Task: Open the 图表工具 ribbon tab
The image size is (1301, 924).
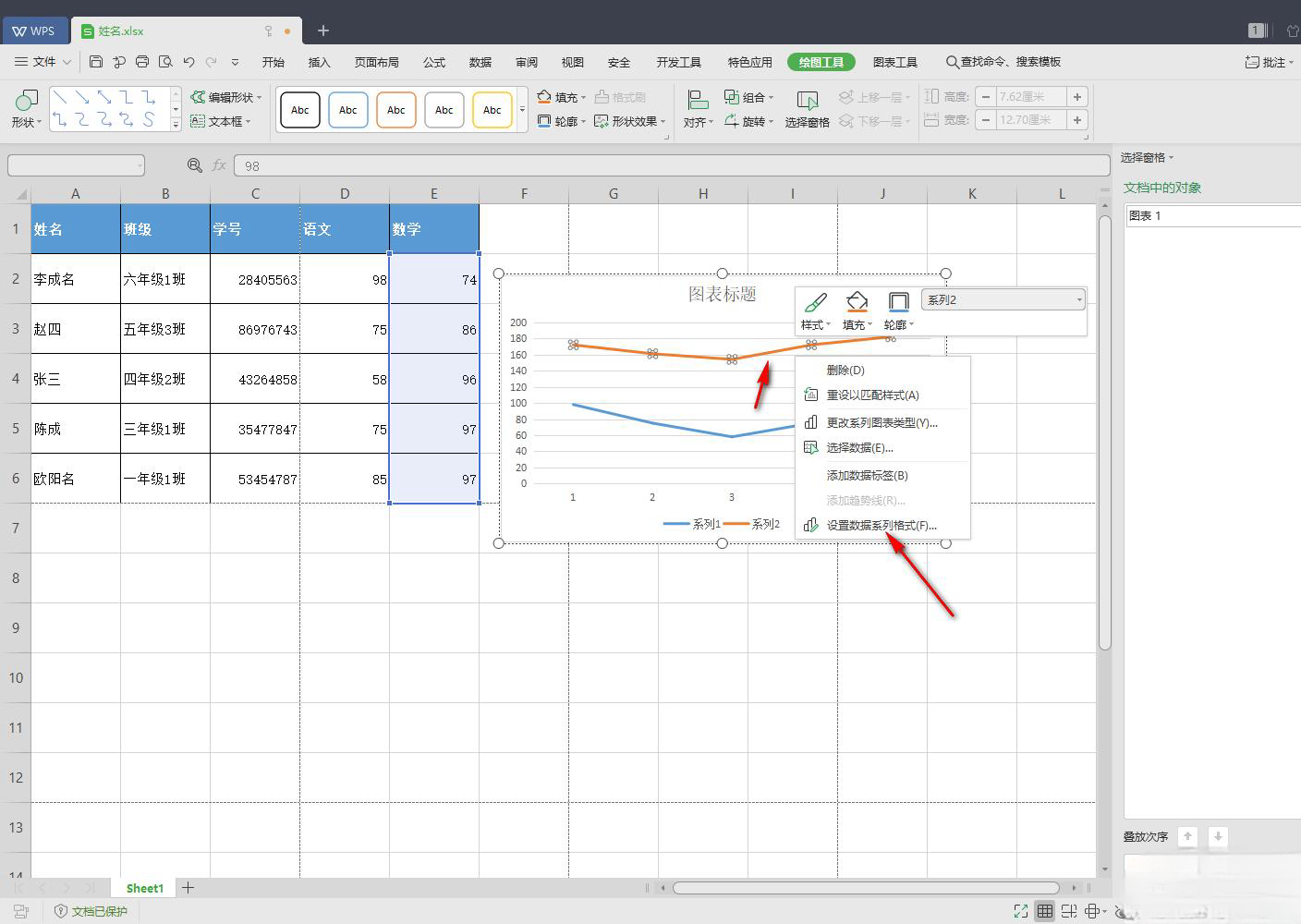Action: tap(895, 62)
